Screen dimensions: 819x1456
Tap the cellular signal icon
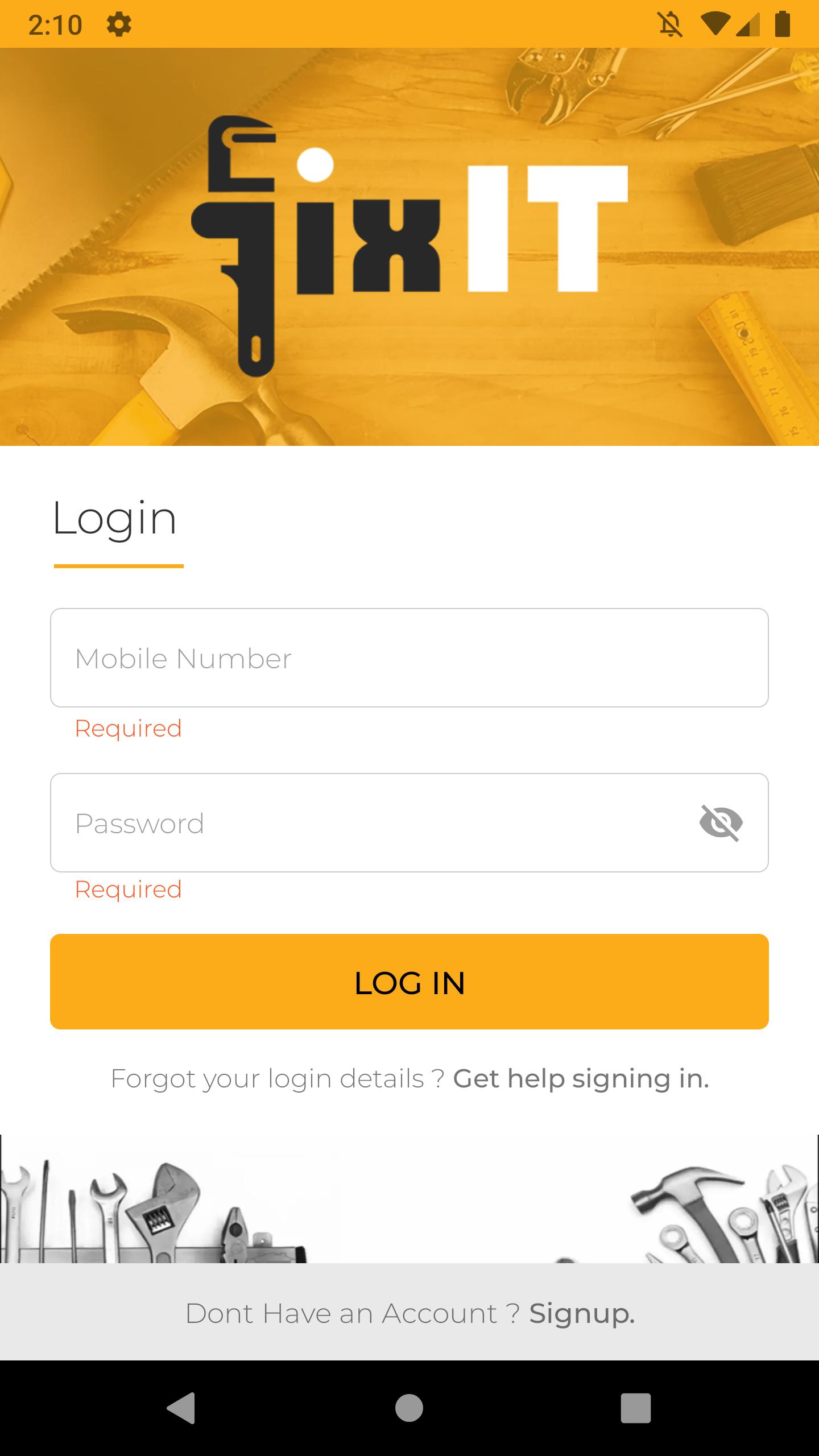click(748, 25)
